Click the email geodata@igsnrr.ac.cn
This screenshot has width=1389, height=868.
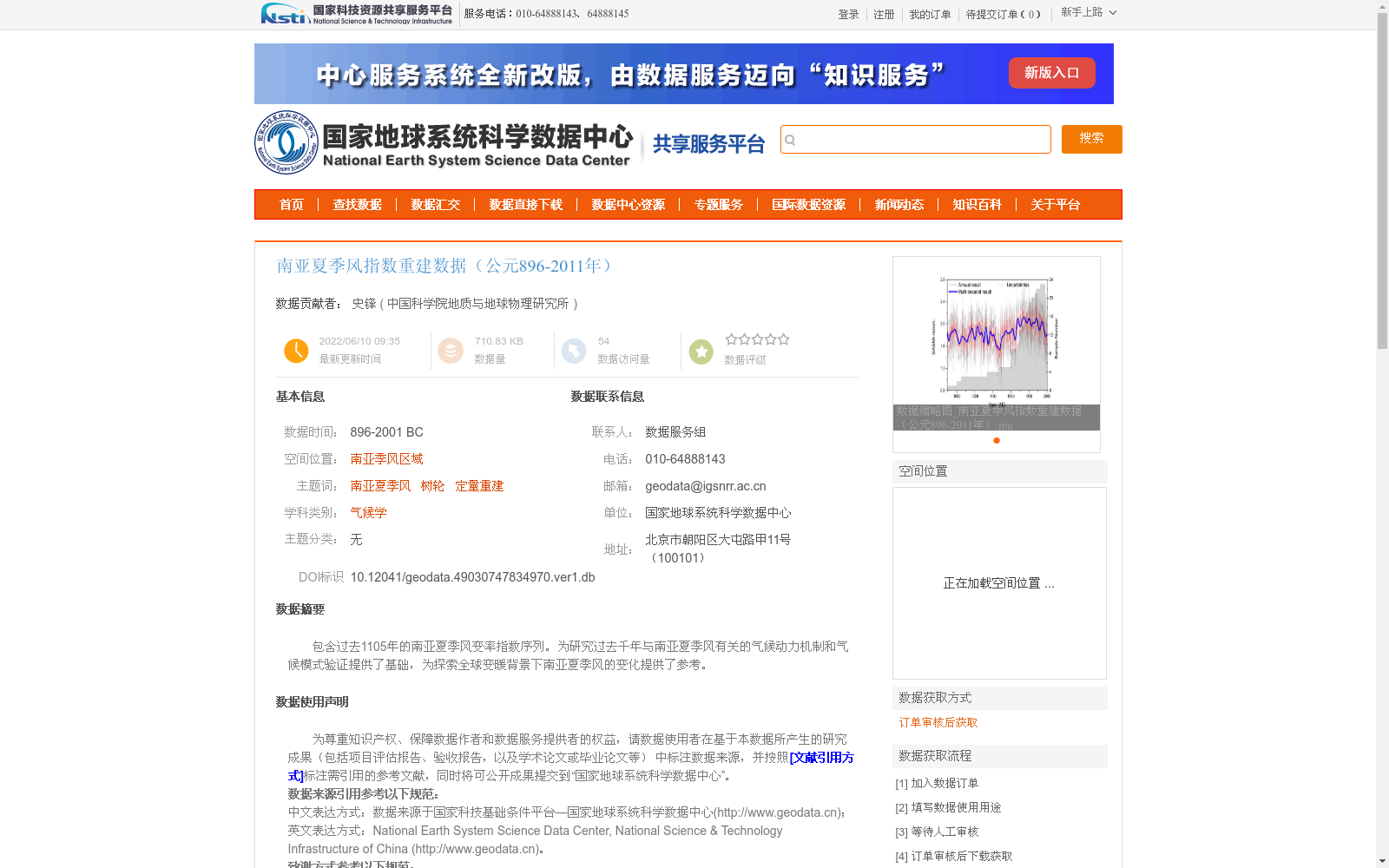tap(706, 486)
